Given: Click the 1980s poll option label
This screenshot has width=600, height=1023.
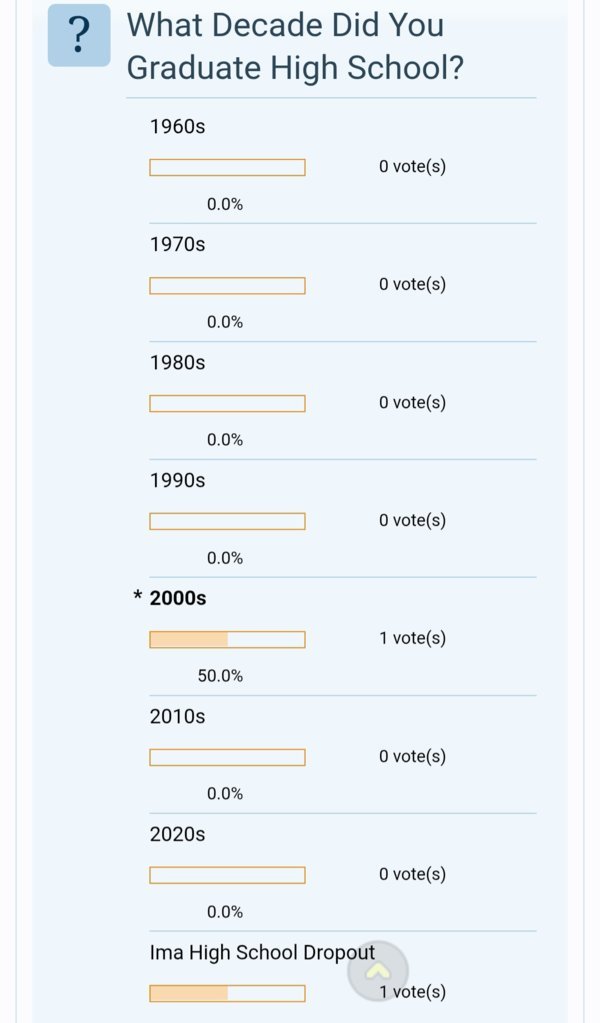Looking at the screenshot, I should pyautogui.click(x=177, y=363).
